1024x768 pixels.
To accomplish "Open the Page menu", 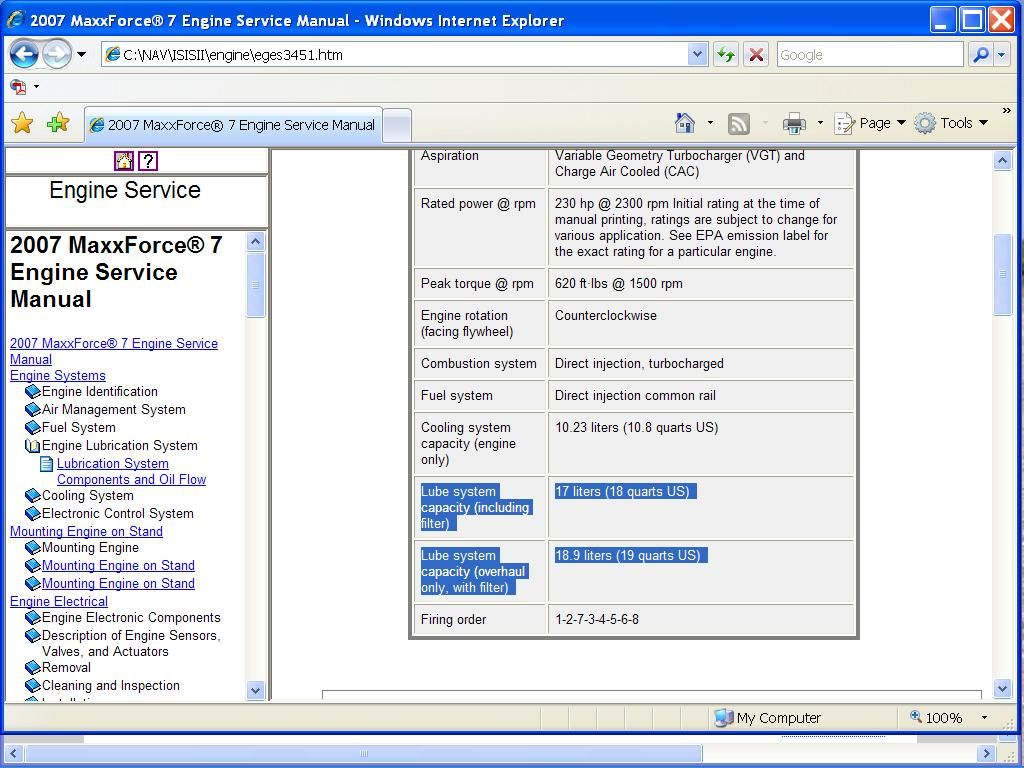I will [871, 123].
